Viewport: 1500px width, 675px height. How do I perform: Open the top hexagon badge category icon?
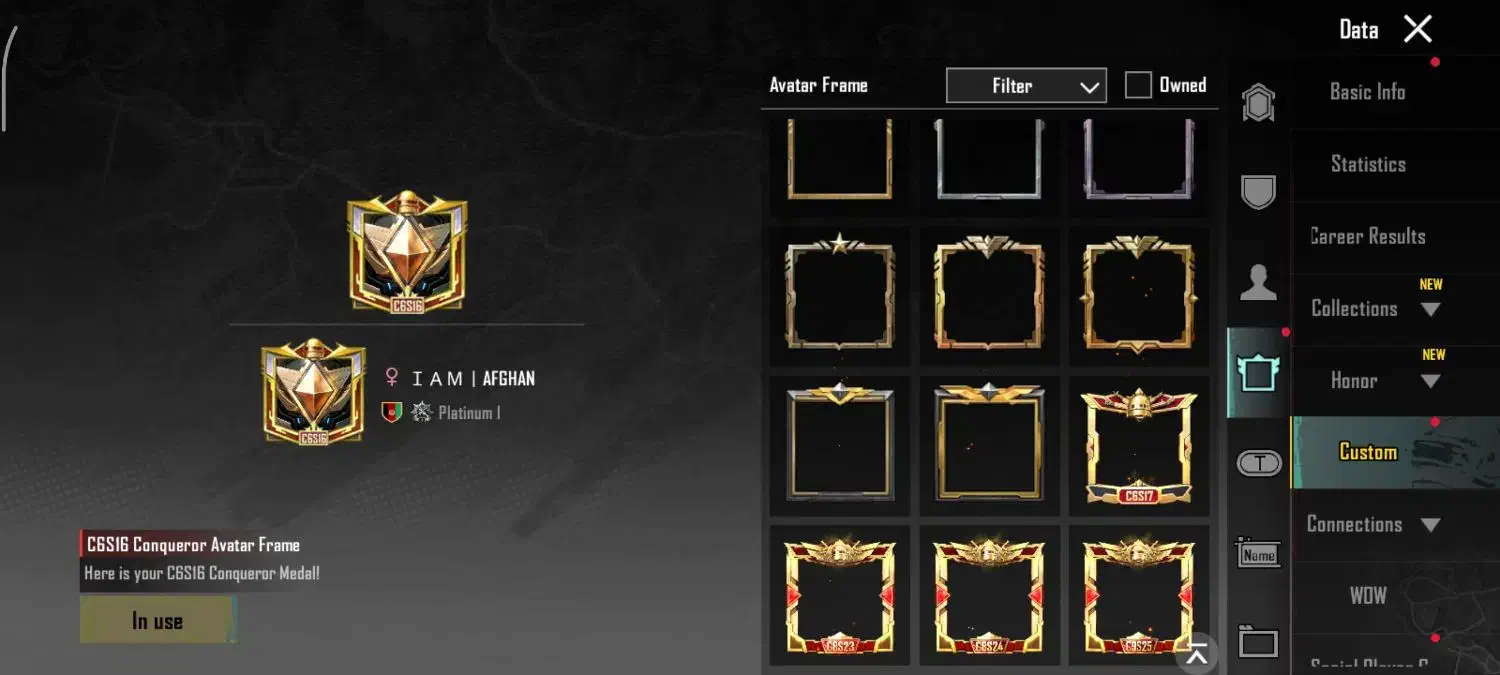[x=1258, y=103]
